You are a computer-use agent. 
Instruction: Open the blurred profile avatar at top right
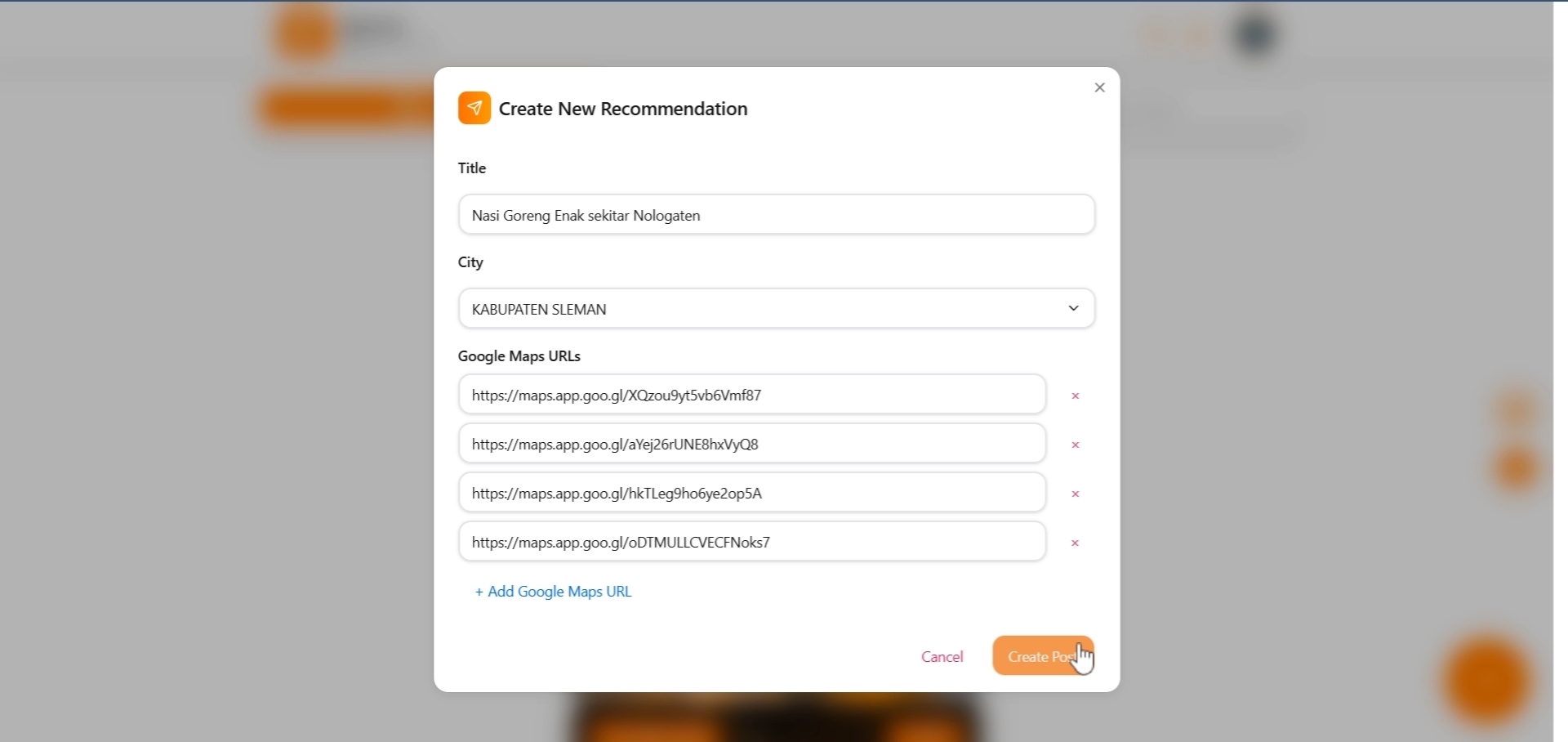click(x=1258, y=36)
